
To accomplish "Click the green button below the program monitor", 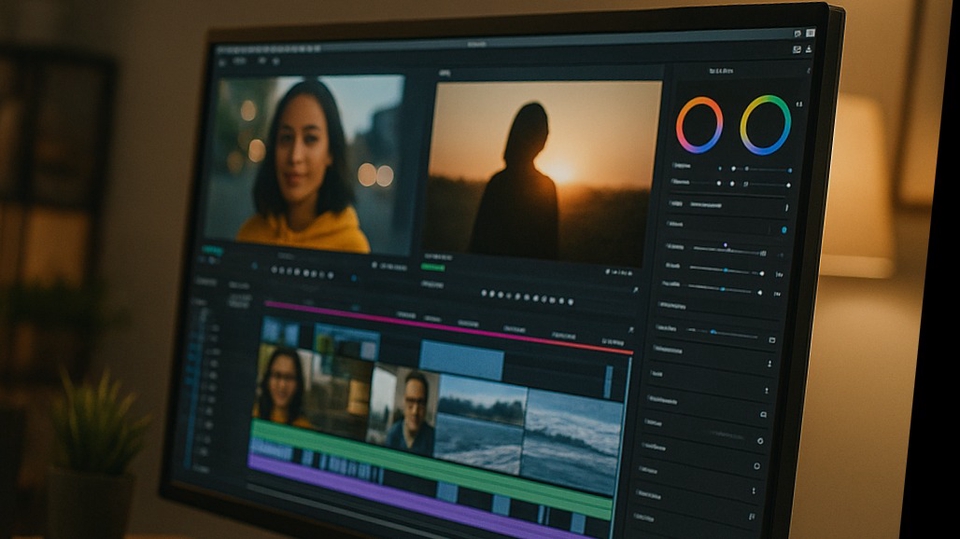I will coord(433,268).
